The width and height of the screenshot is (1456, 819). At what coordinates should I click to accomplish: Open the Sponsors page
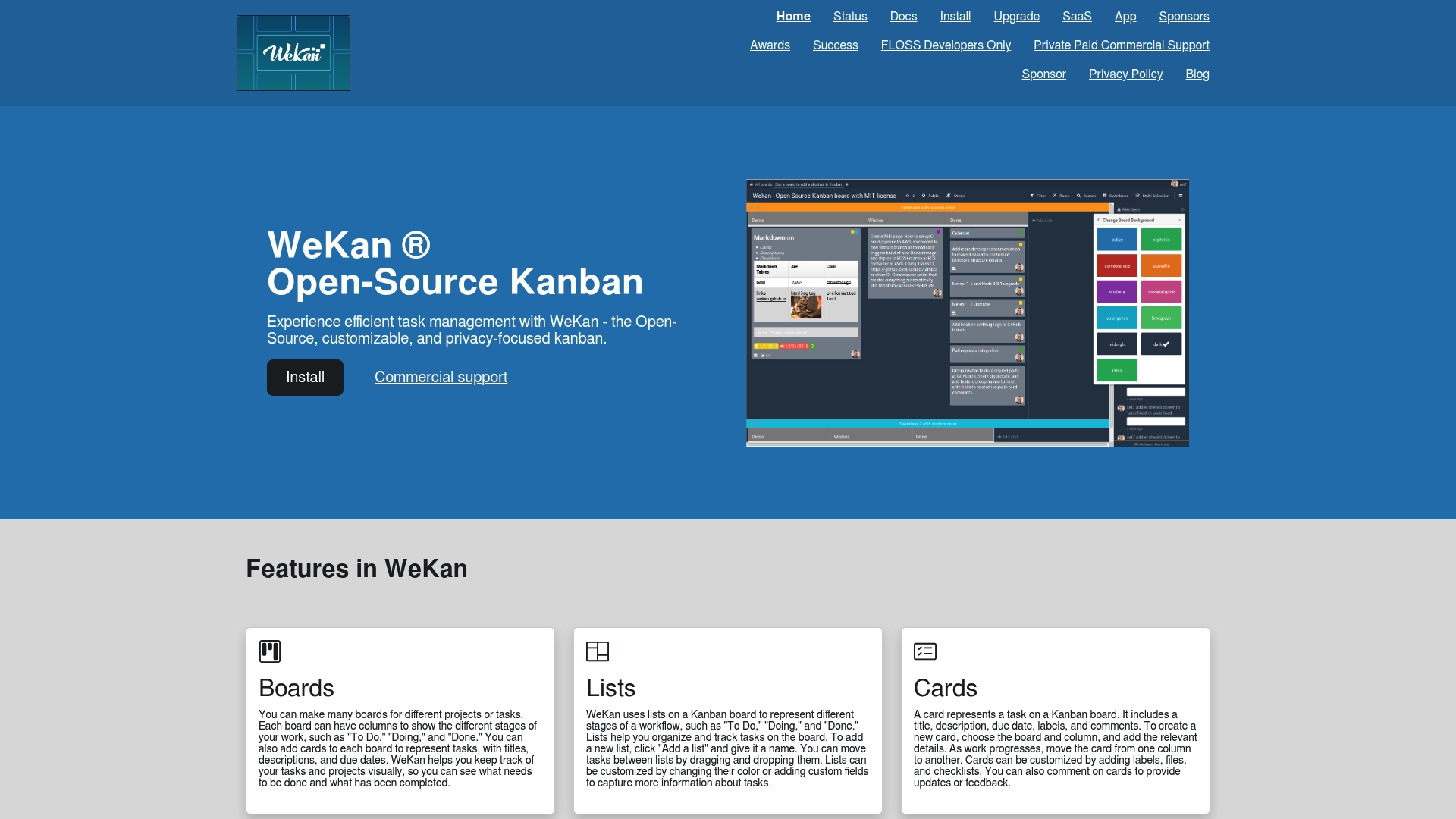[x=1184, y=17]
